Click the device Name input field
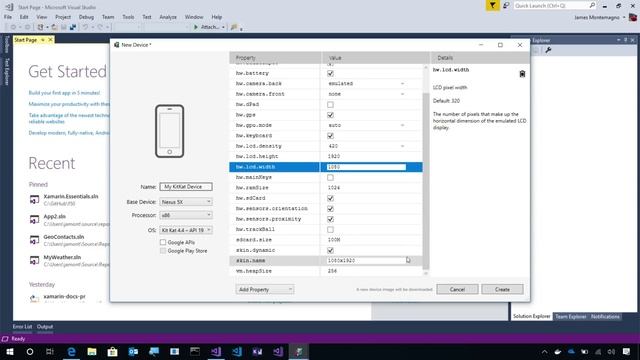The image size is (640, 360). [186, 187]
